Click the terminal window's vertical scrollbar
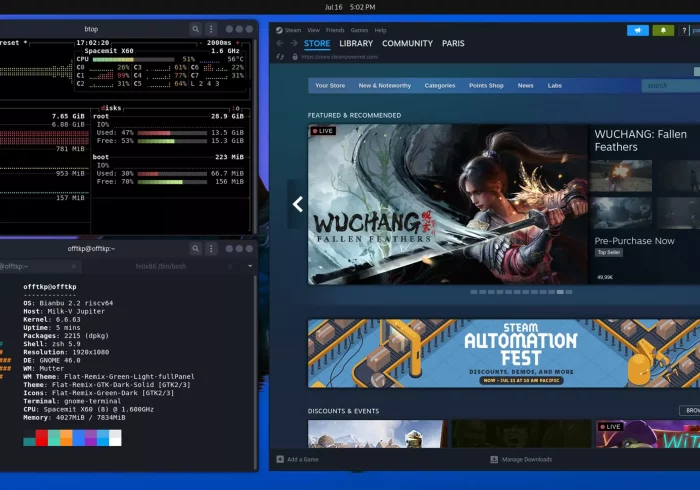700x490 pixels. [256, 373]
